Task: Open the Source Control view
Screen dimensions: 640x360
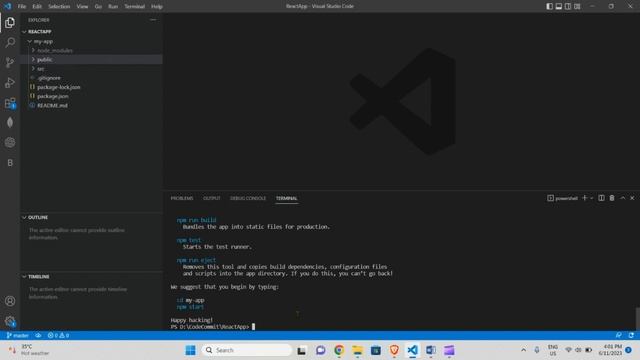Action: [10, 62]
